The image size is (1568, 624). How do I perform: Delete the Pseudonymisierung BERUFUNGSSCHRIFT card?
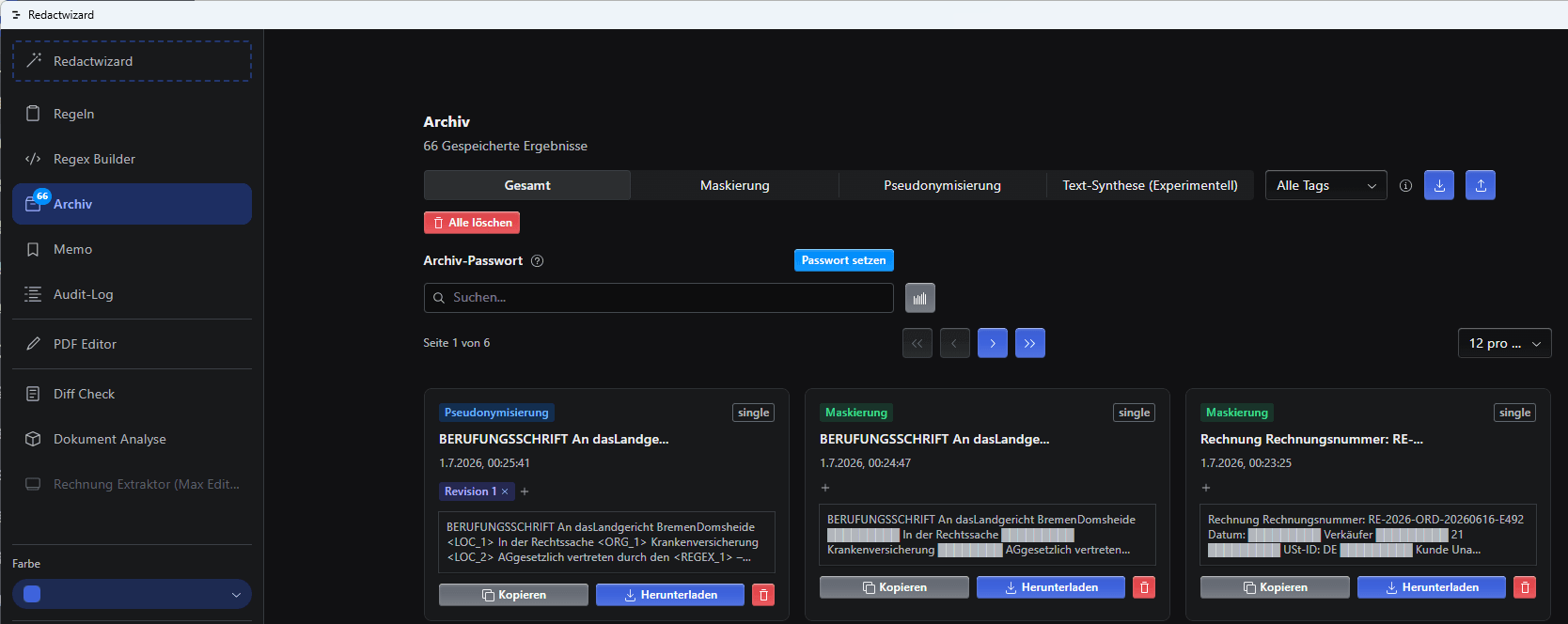pos(763,595)
